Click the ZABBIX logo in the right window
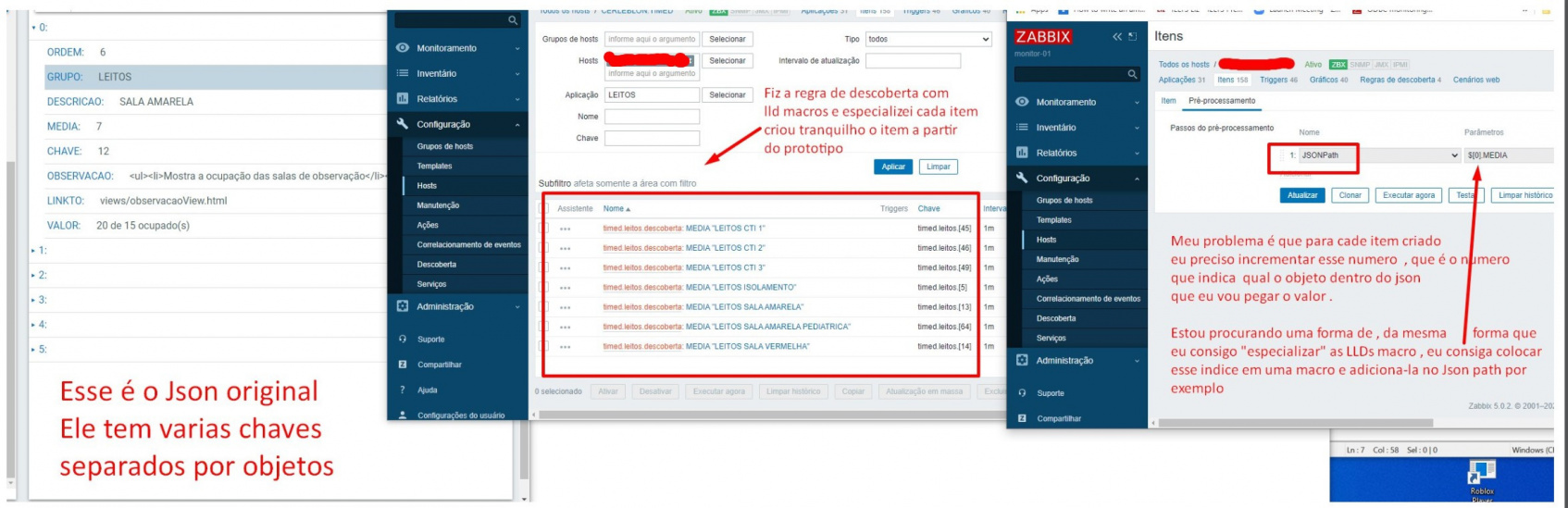Screen dimensions: 1568x508 pyautogui.click(x=1043, y=37)
